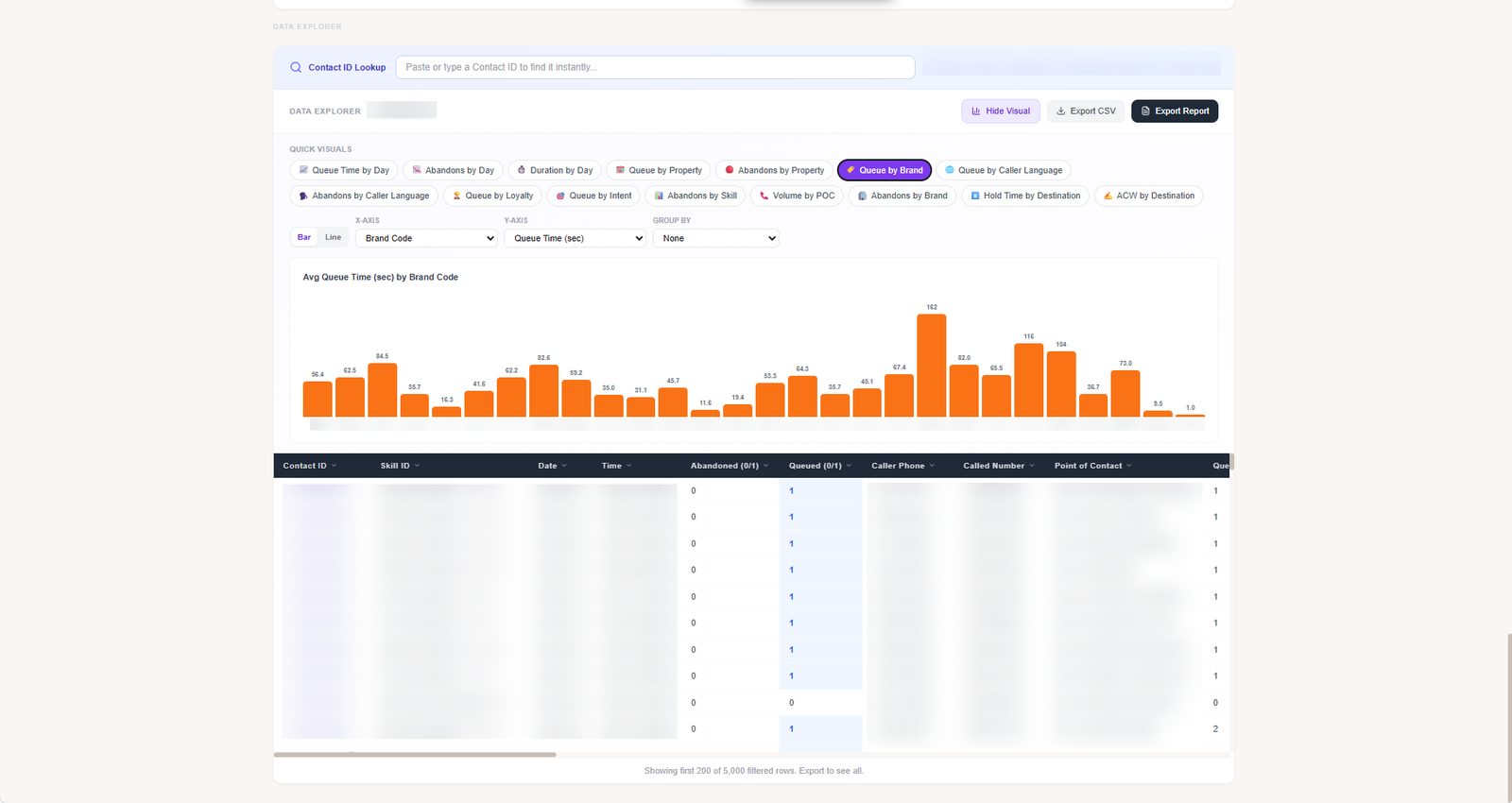This screenshot has height=803, width=1512.
Task: Click the QUICK VISUALS section label
Action: 320,149
